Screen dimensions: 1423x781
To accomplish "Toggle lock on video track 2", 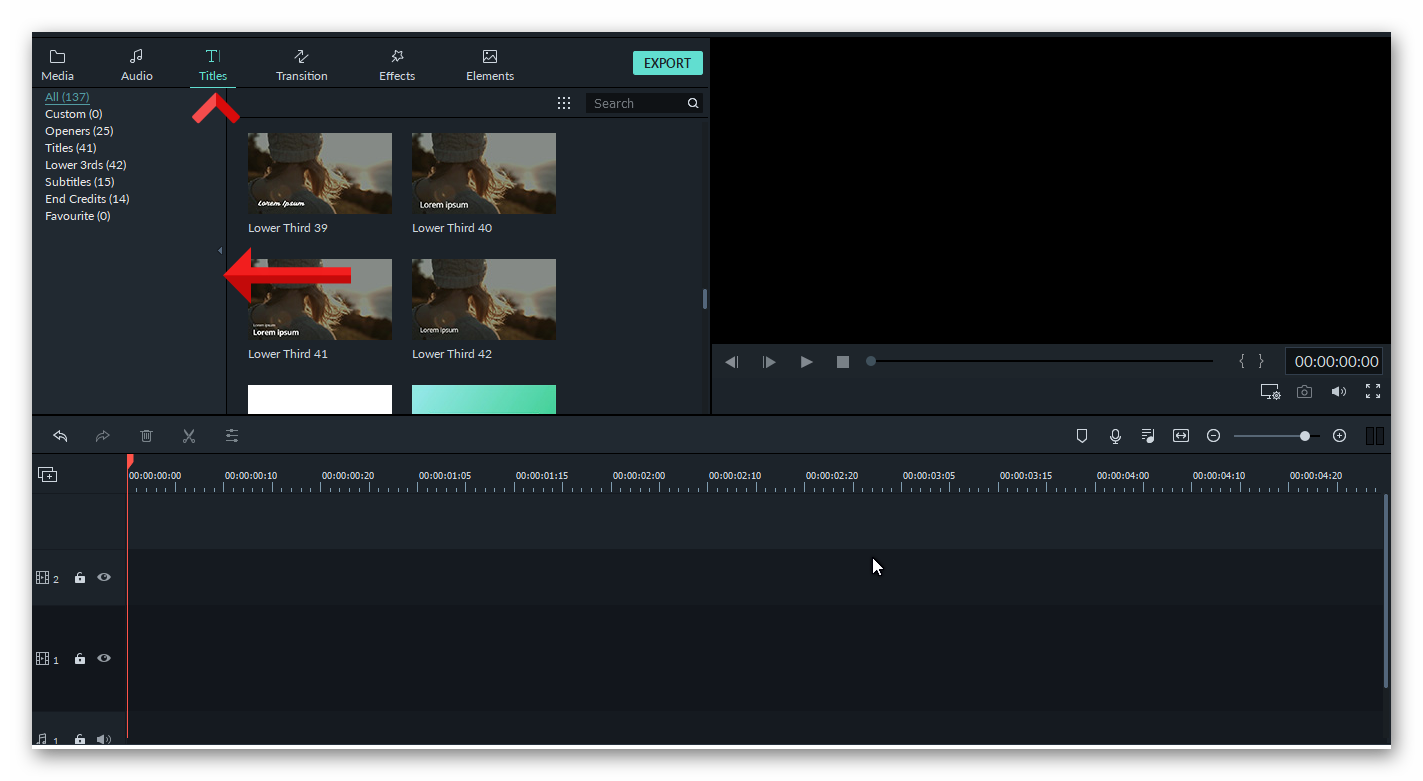I will point(80,578).
